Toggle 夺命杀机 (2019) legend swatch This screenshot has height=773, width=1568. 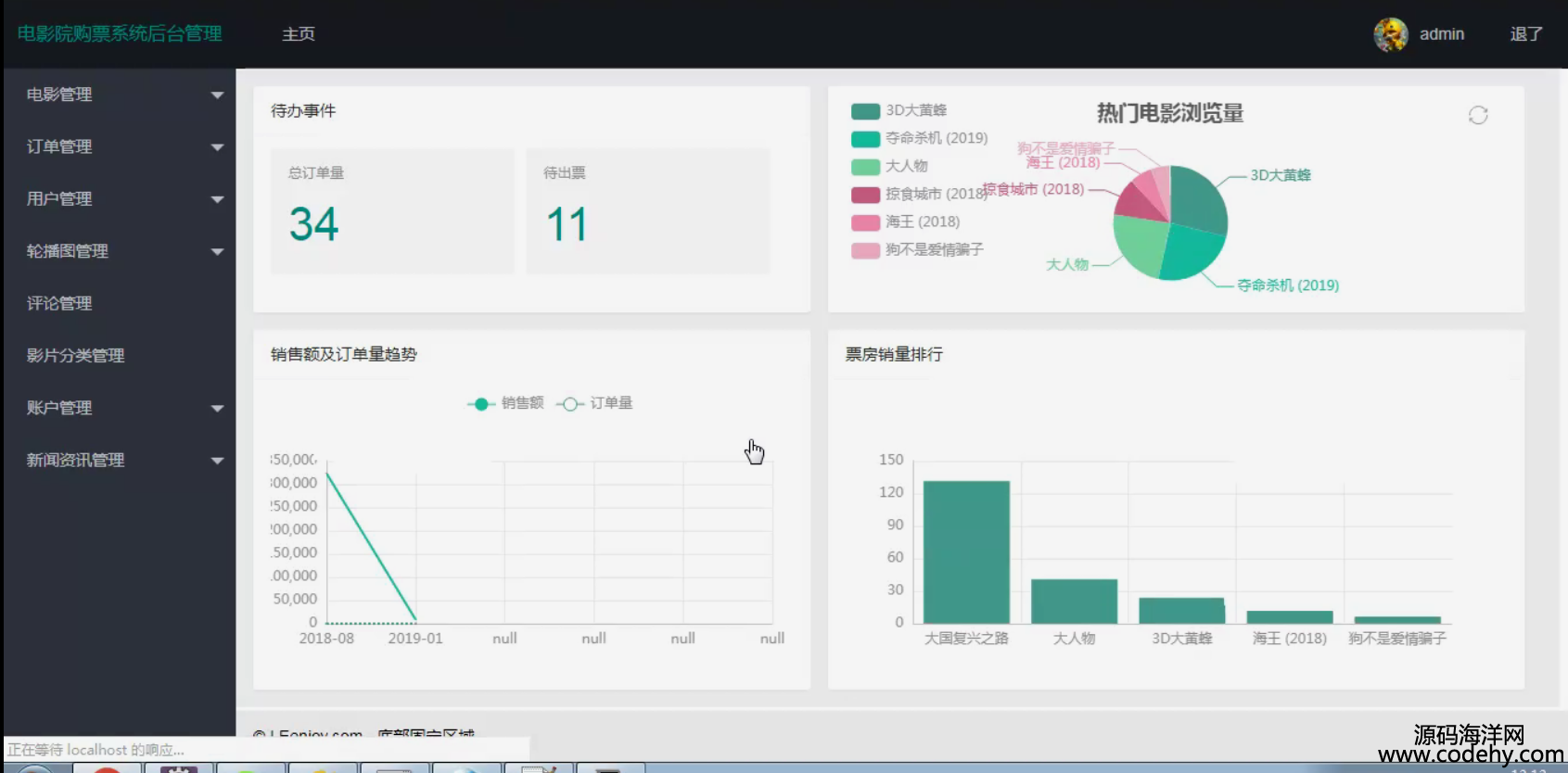(865, 139)
